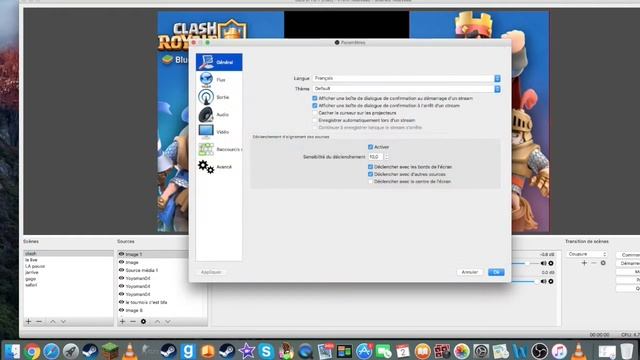This screenshot has width=640, height=360.
Task: Select the 'safari' scene
Action: point(68,285)
